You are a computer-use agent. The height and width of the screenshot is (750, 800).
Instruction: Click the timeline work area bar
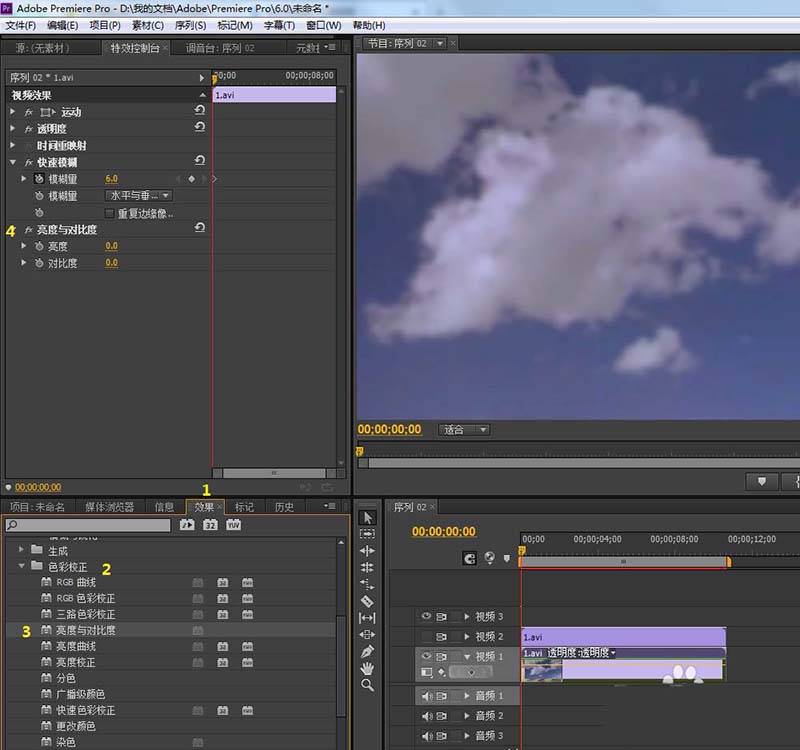click(623, 562)
